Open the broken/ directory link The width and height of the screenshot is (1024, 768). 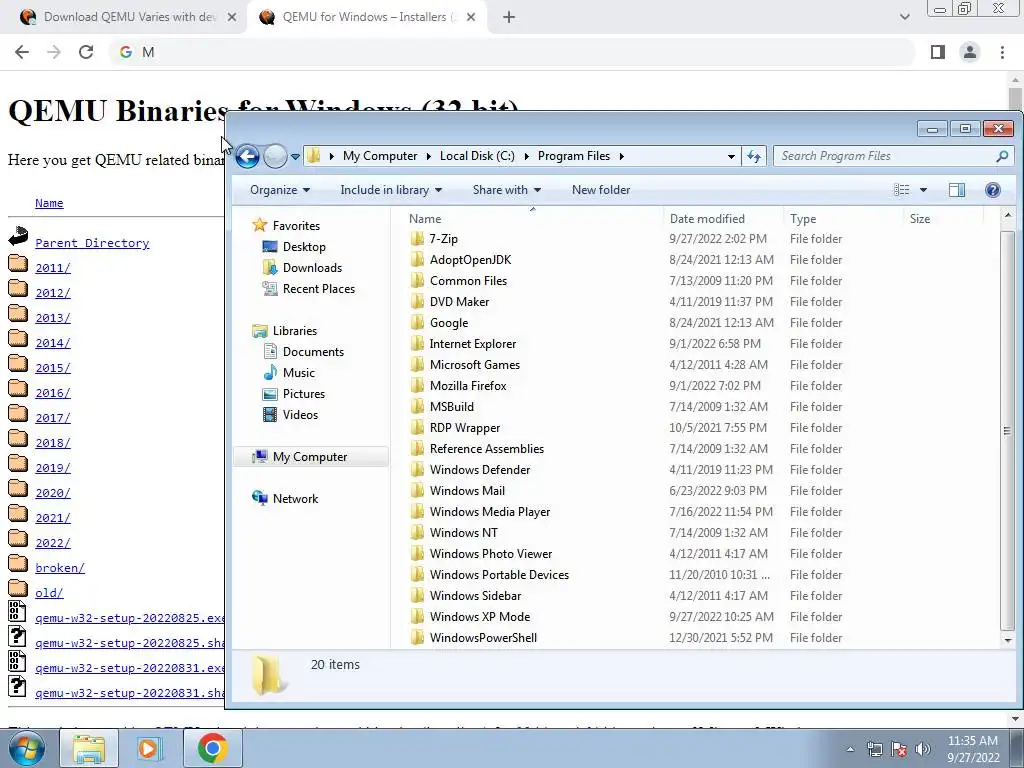59,568
